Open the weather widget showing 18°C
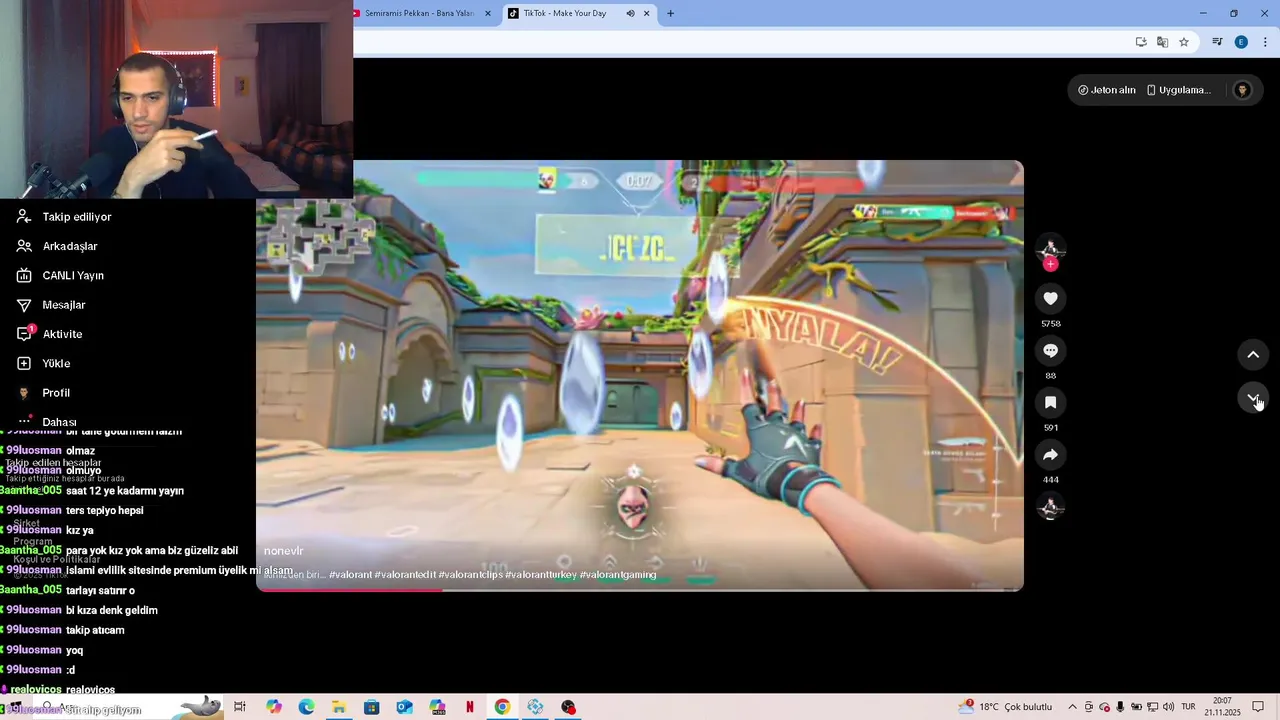This screenshot has height=720, width=1280. coord(1005,707)
